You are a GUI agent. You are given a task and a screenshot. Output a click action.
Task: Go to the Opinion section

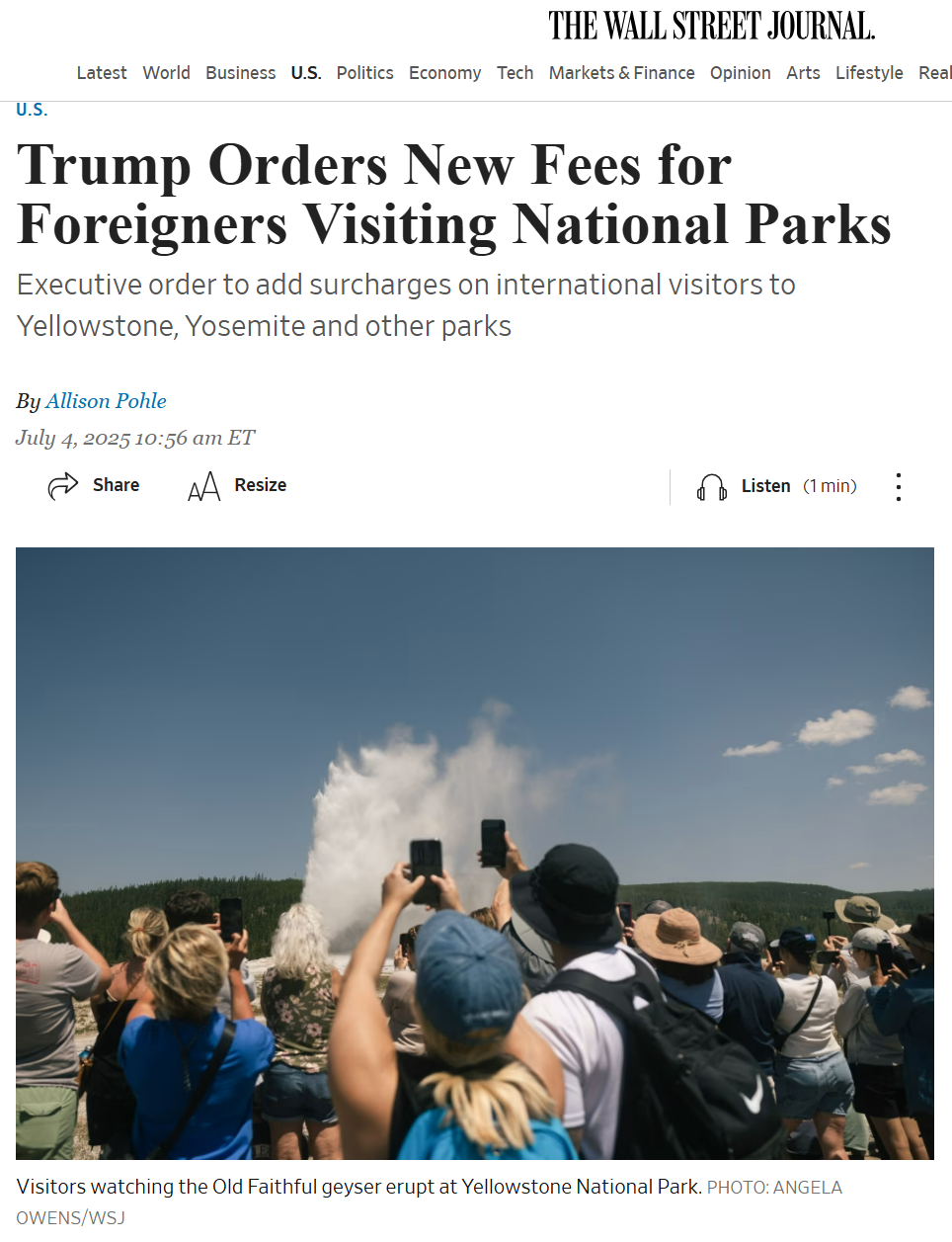740,73
